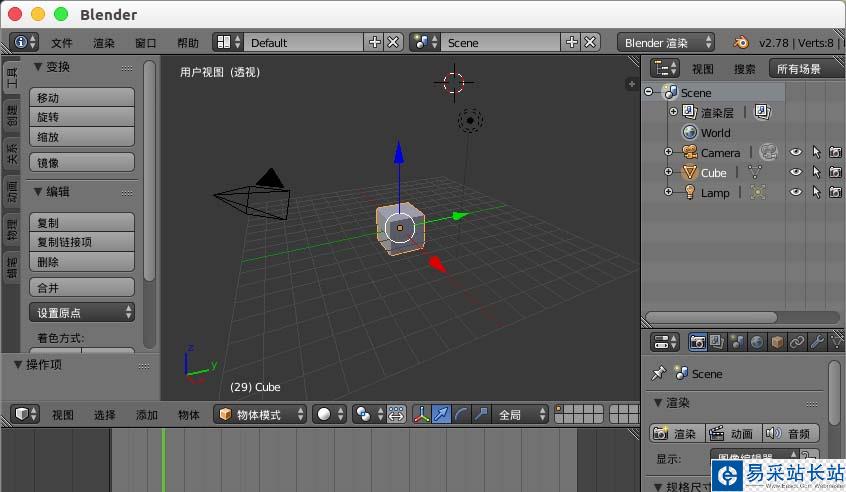
Task: Expand the Cube item in outliner
Action: 668,172
